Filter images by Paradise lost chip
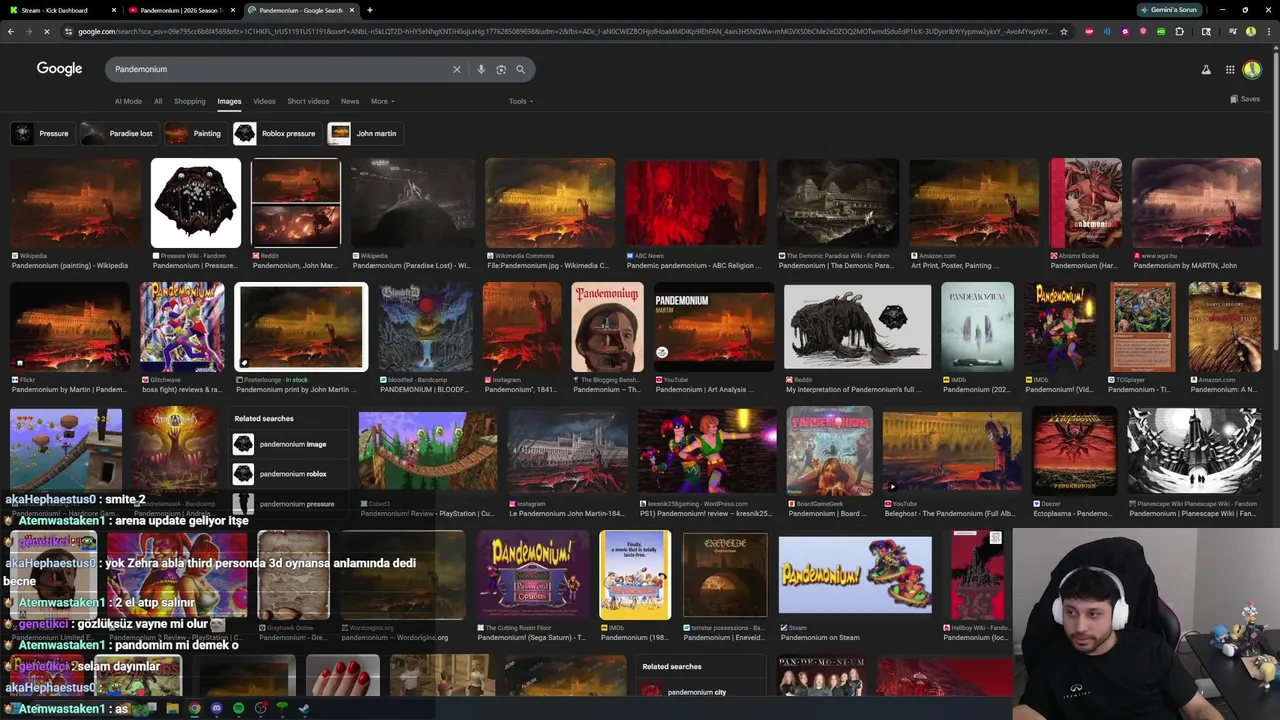Screen dimensions: 1280x720 click(x=118, y=133)
